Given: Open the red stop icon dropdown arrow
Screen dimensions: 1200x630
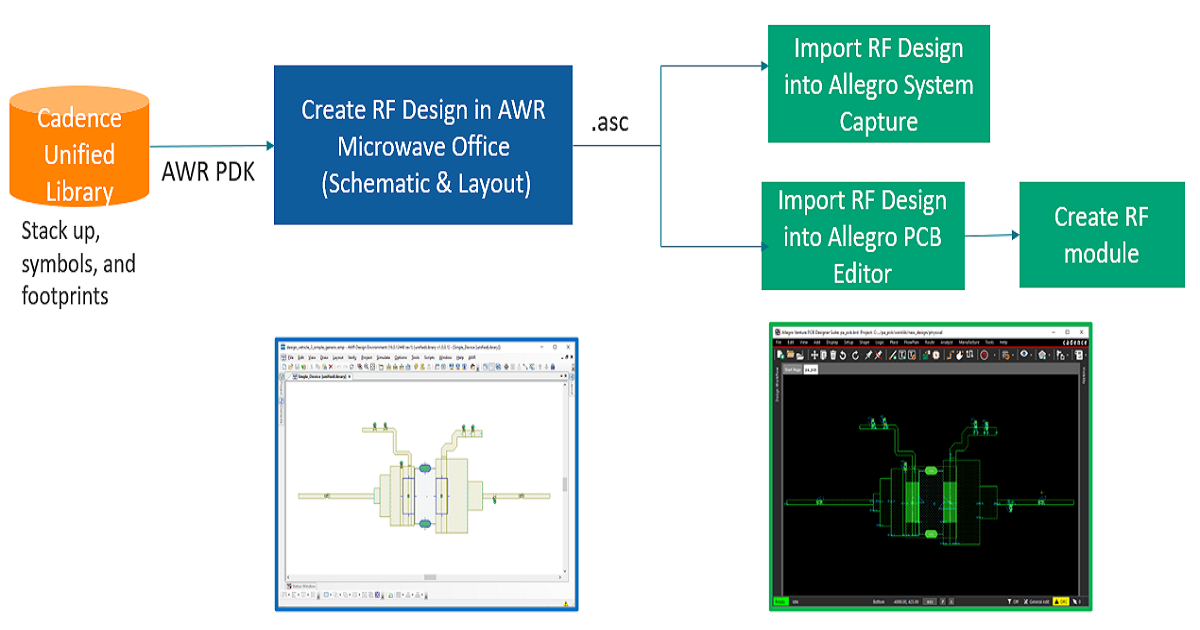Looking at the screenshot, I should 993,354.
